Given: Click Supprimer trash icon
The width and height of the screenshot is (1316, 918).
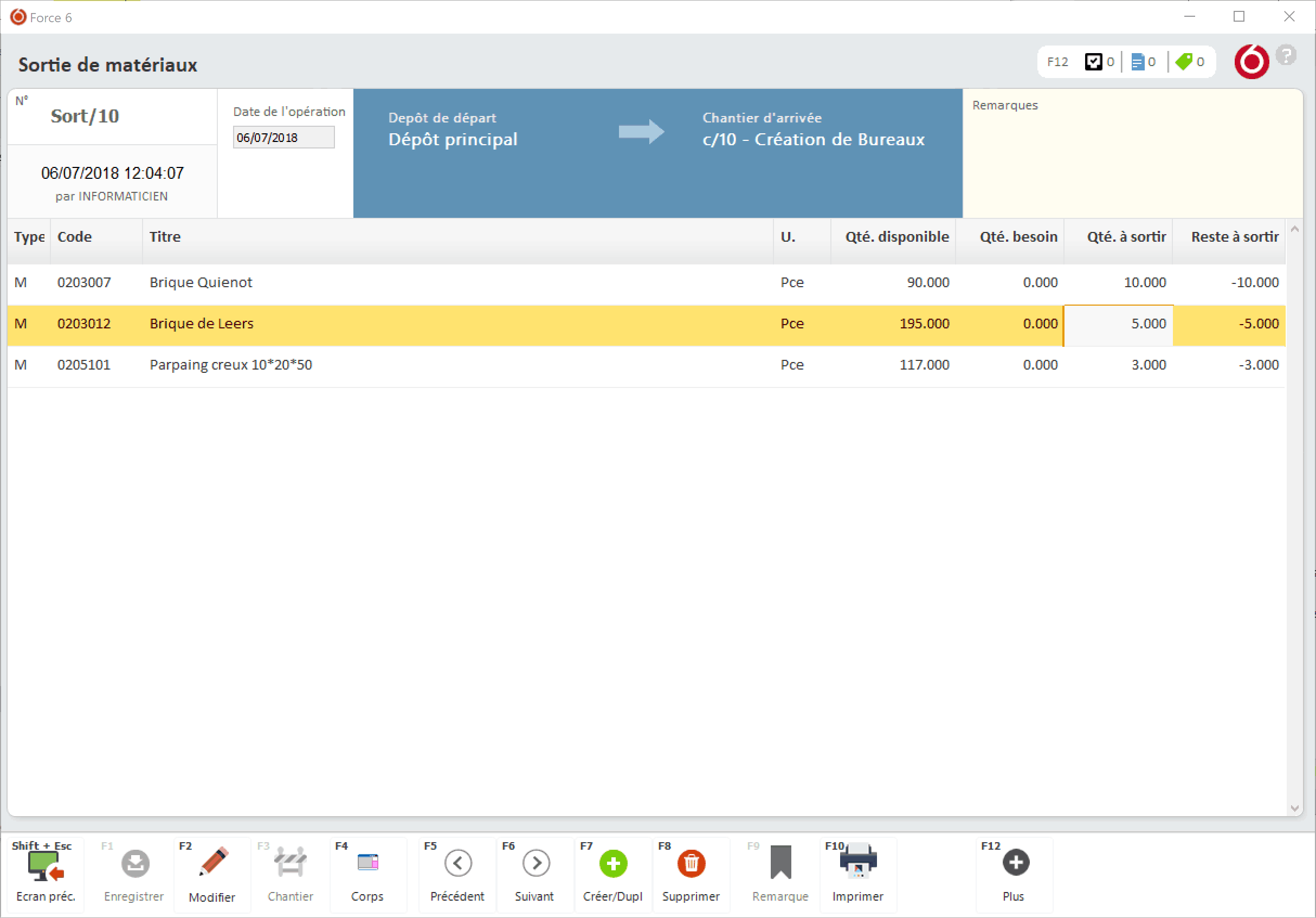Looking at the screenshot, I should [x=691, y=864].
